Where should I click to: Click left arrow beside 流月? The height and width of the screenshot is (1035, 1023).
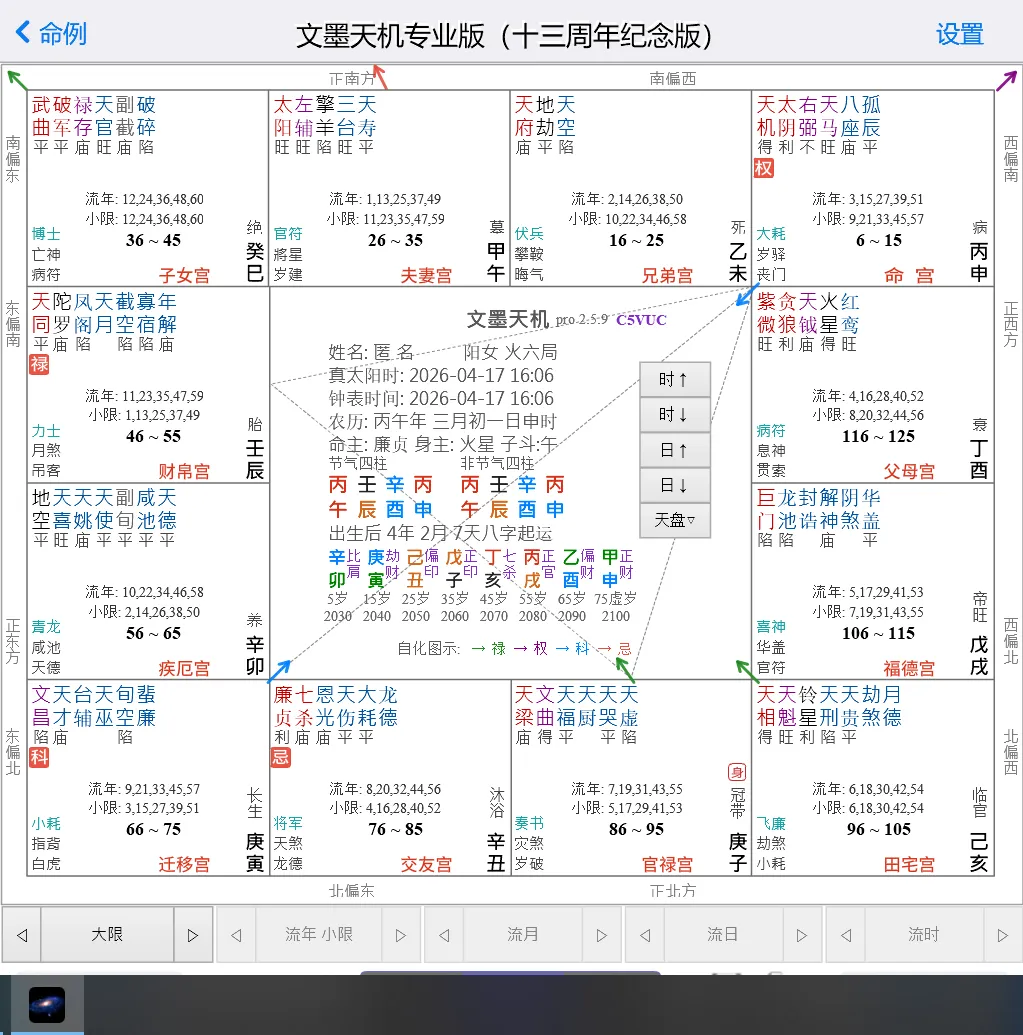point(444,935)
